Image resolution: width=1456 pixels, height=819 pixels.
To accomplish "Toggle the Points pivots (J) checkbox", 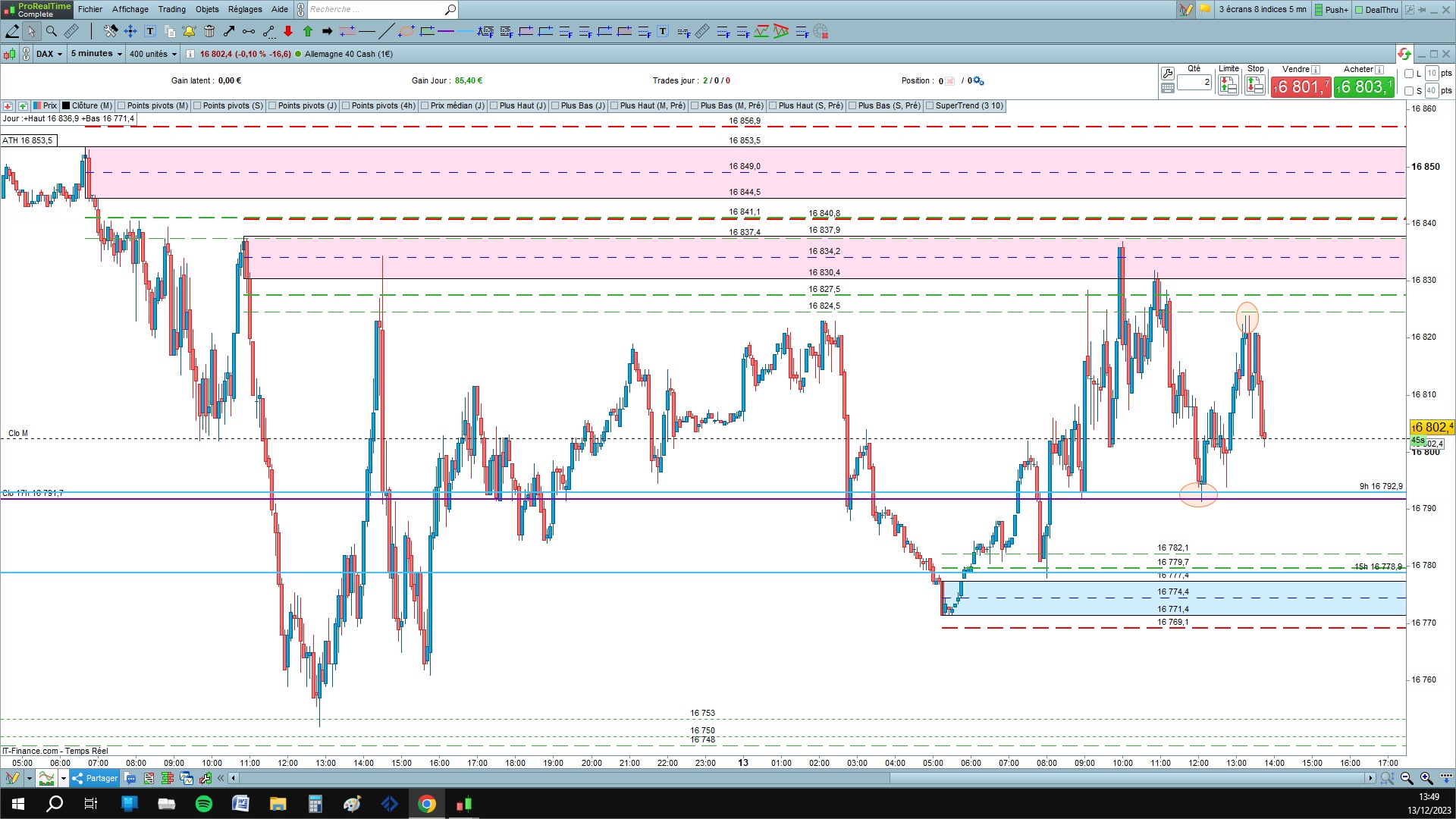I will [x=273, y=106].
